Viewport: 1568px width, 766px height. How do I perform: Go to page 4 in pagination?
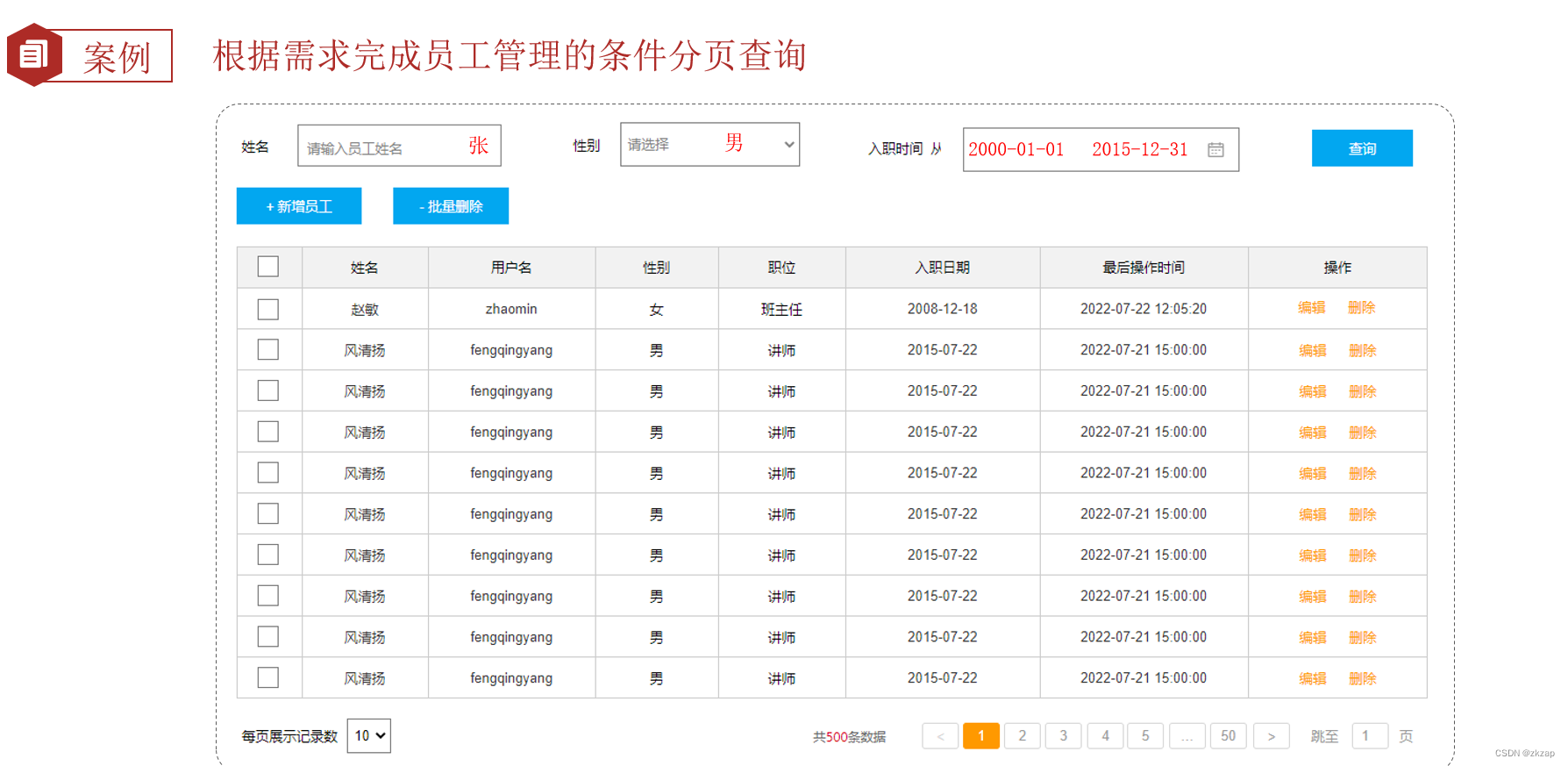click(x=1105, y=736)
